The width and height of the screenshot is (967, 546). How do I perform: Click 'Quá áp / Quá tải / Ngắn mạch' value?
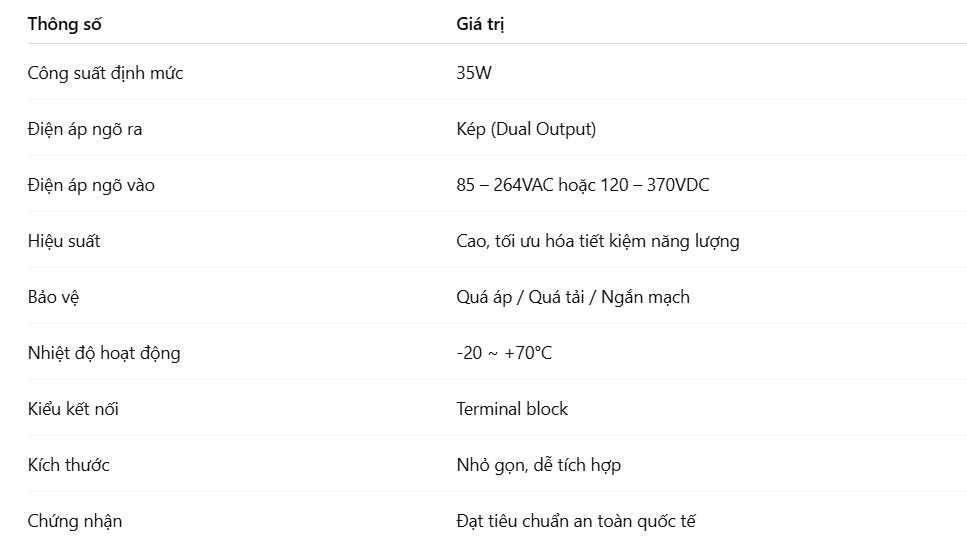point(573,297)
